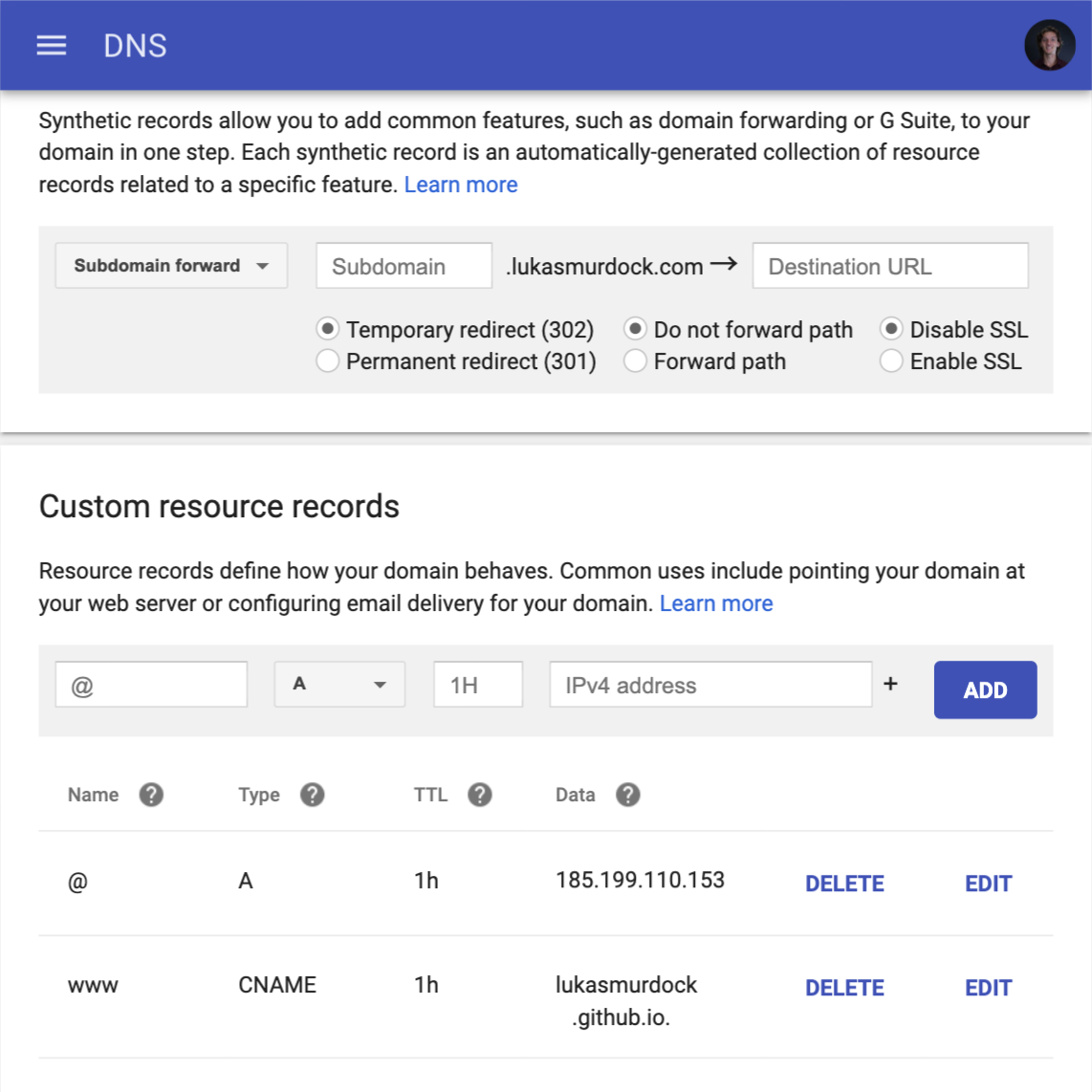This screenshot has height=1092, width=1092.
Task: Click the help icon next to Data
Action: click(x=628, y=795)
